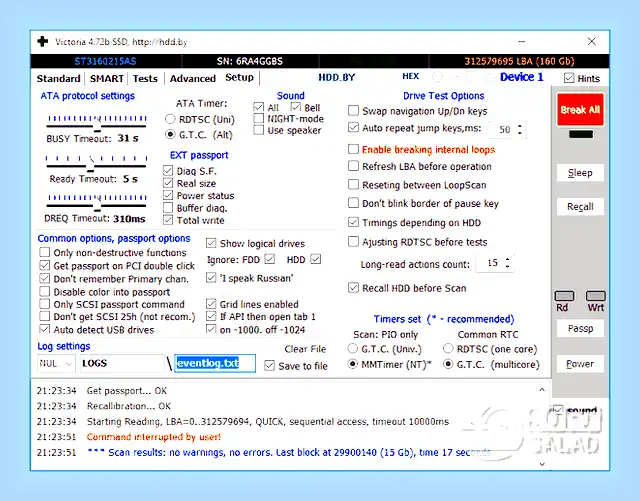Click the Sleep button
The image size is (640, 501).
pyautogui.click(x=580, y=173)
